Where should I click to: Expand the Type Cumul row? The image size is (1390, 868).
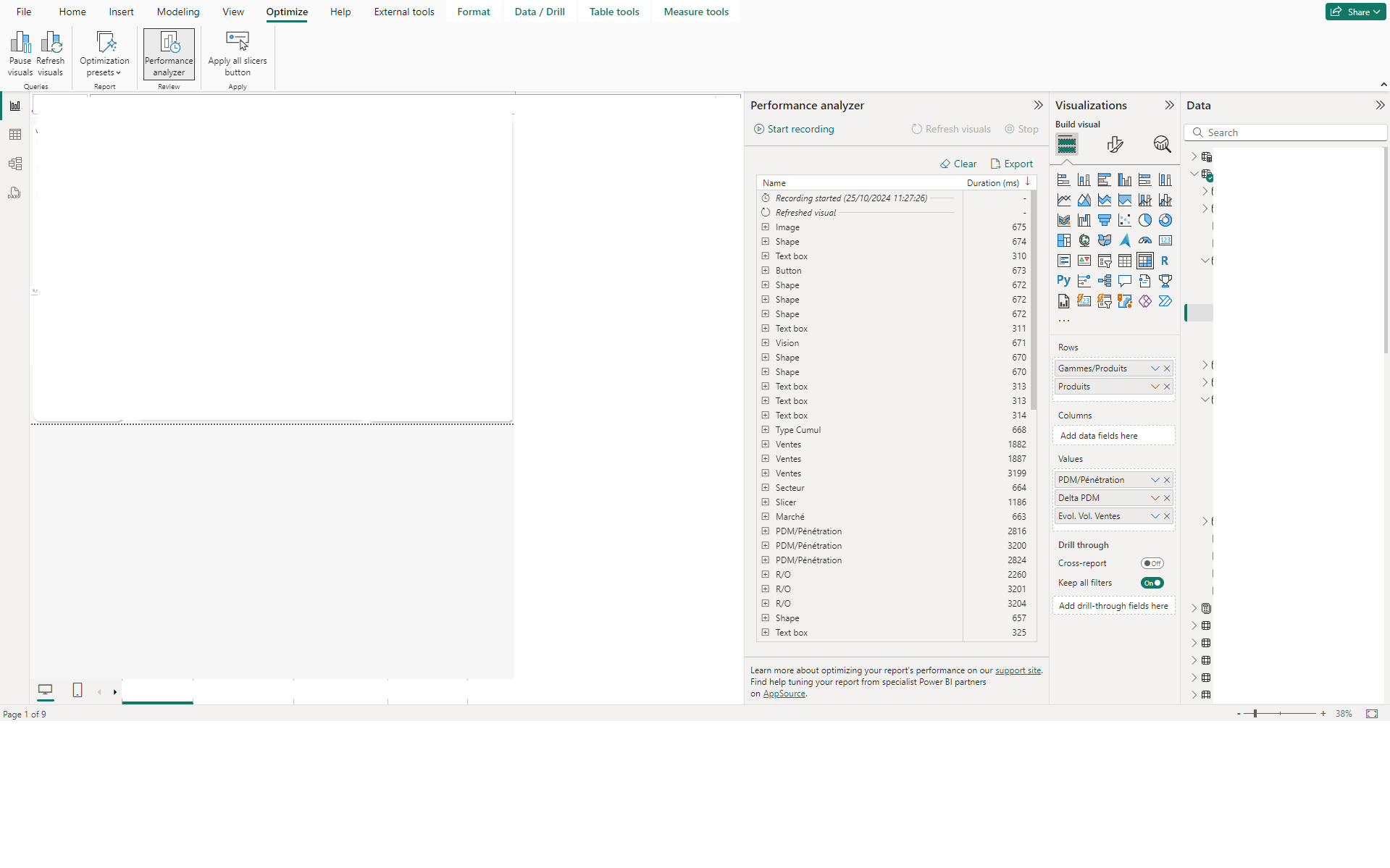[765, 429]
